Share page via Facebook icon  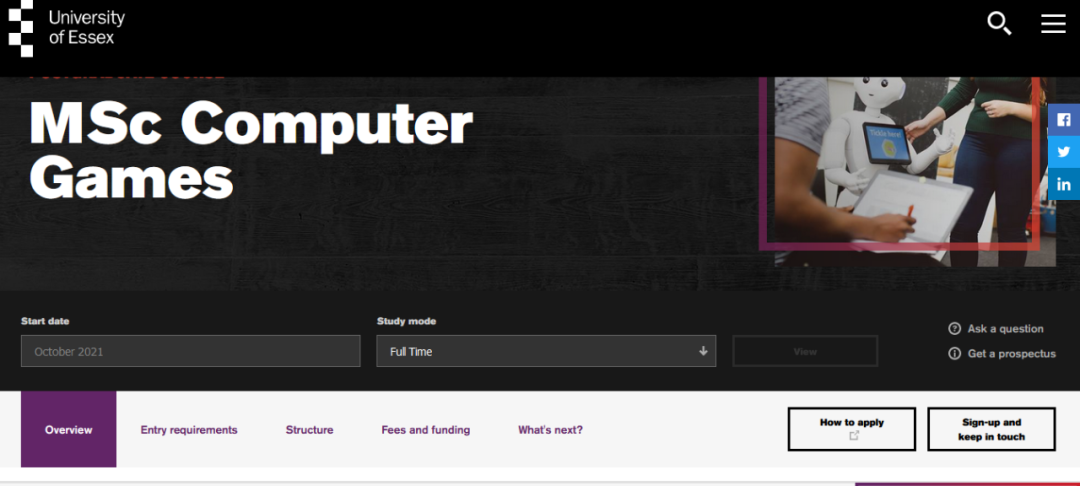point(1064,119)
